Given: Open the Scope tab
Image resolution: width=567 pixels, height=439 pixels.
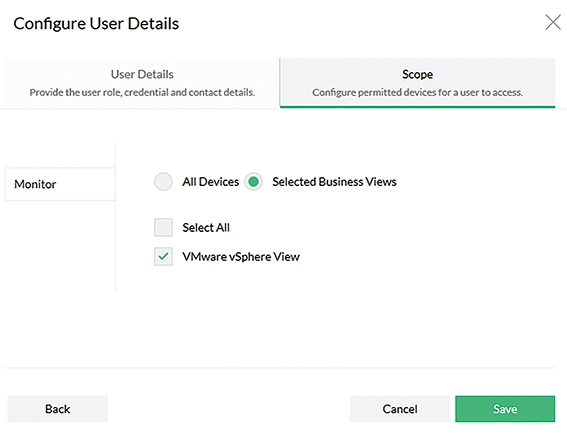Looking at the screenshot, I should coord(417,83).
